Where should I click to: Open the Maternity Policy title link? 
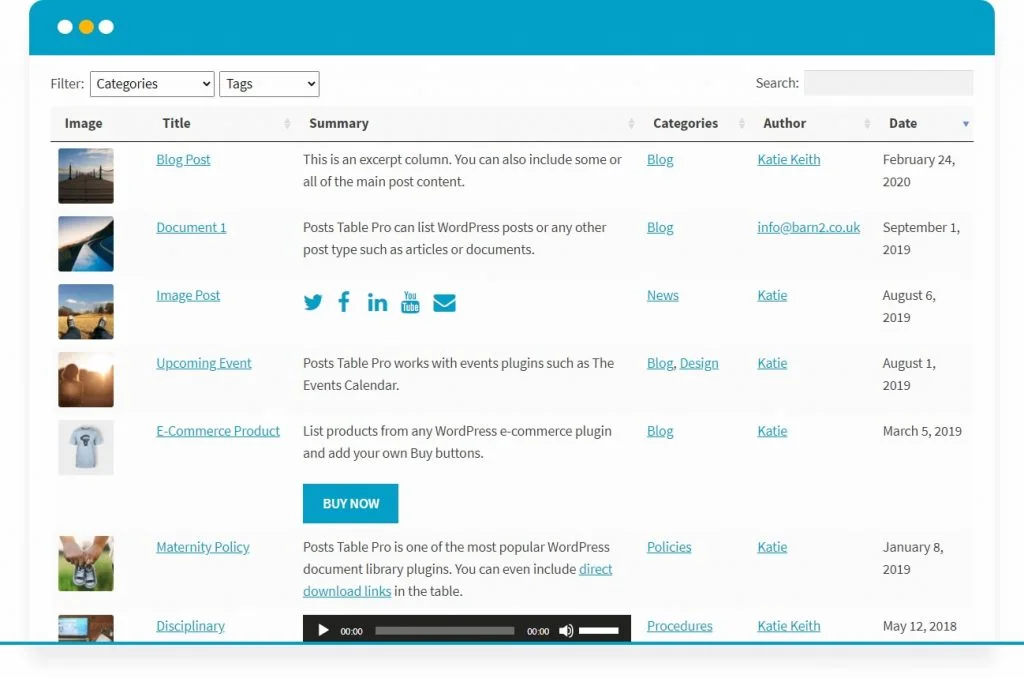[x=202, y=547]
